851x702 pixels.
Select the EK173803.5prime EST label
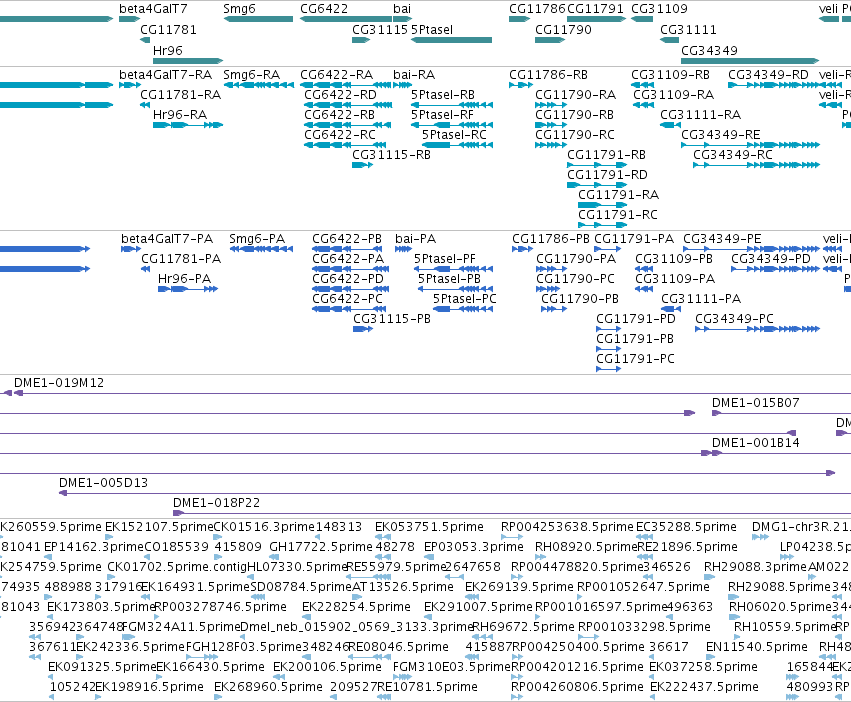point(101,606)
